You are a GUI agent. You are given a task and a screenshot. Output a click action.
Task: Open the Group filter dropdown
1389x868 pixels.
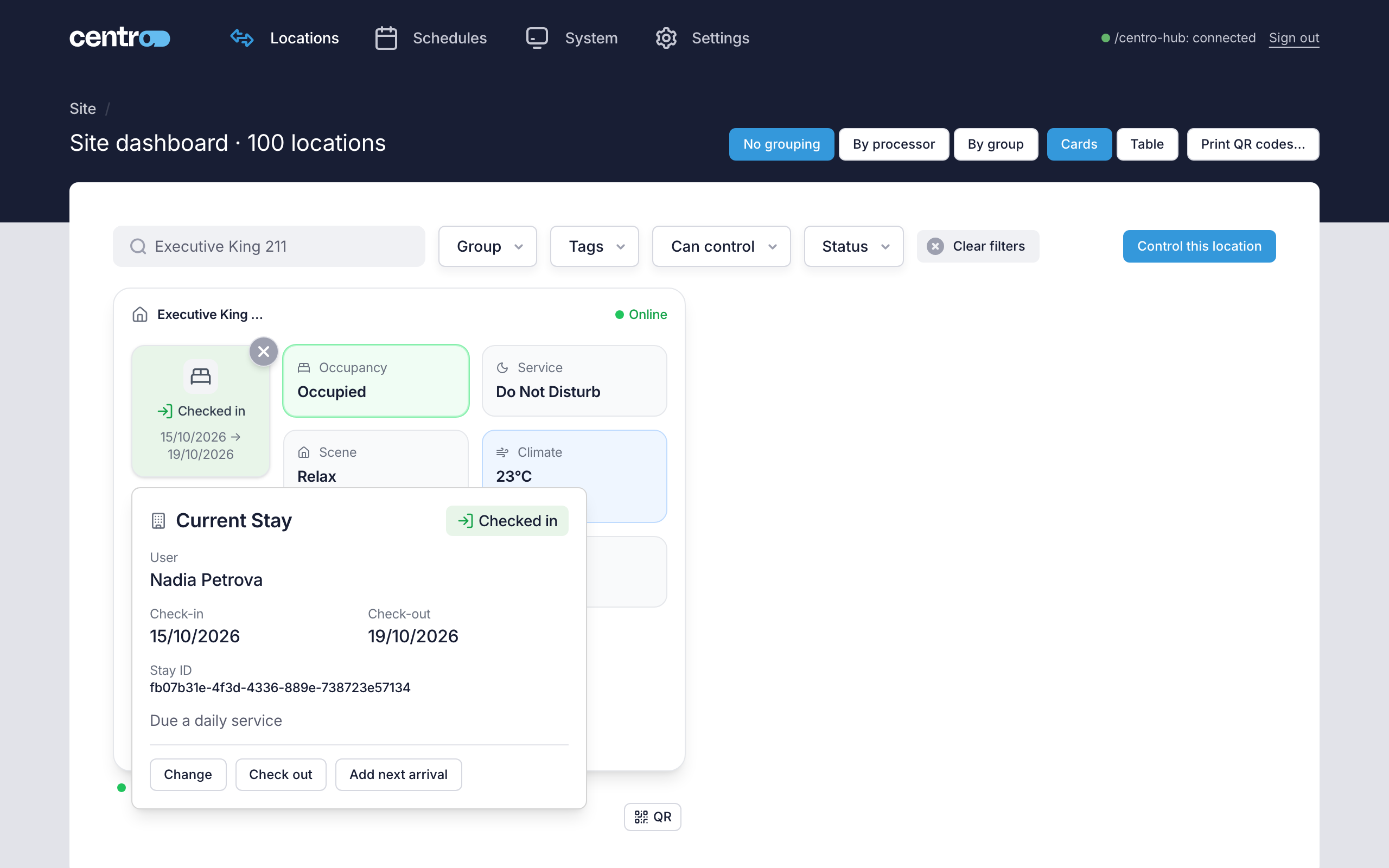487,246
